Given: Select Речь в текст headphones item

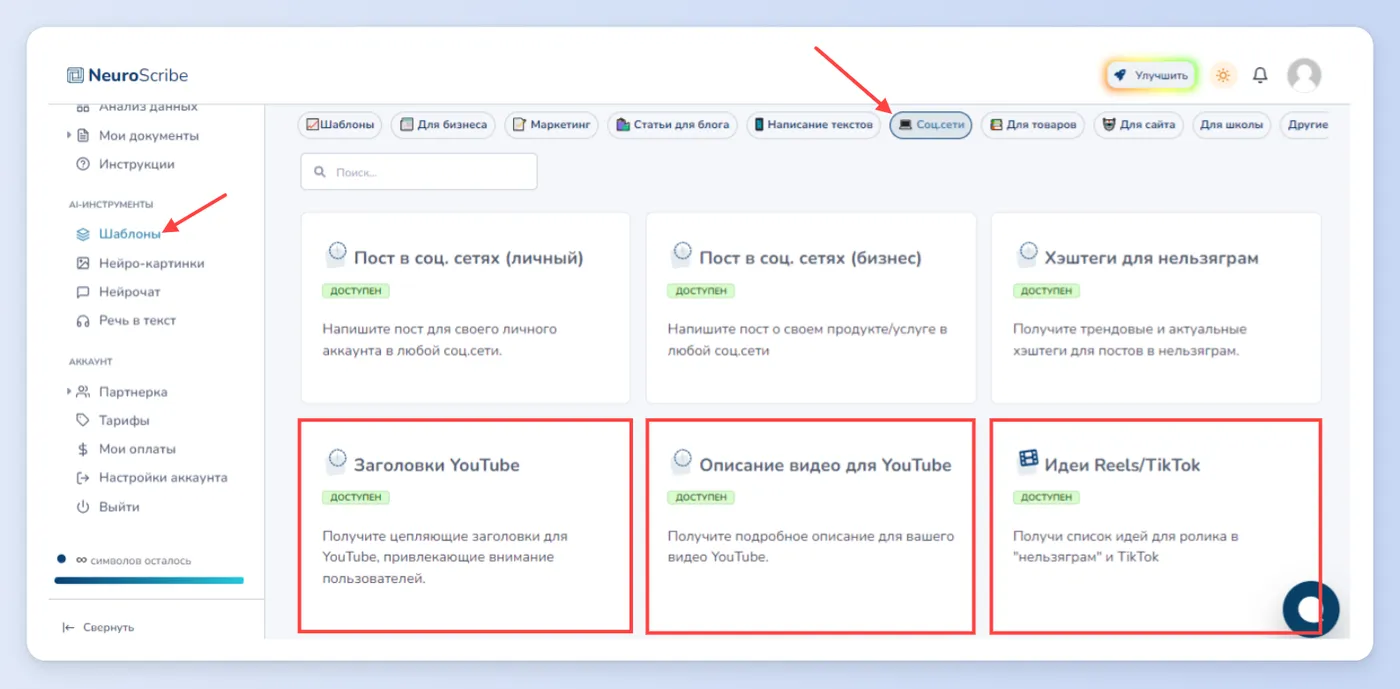Looking at the screenshot, I should [83, 321].
